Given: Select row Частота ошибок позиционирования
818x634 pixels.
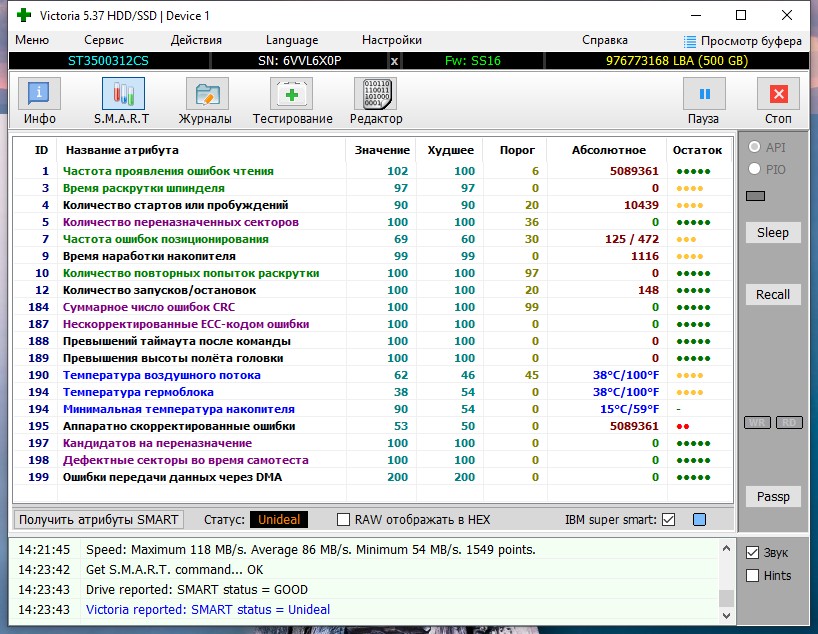Looking at the screenshot, I should click(372, 239).
